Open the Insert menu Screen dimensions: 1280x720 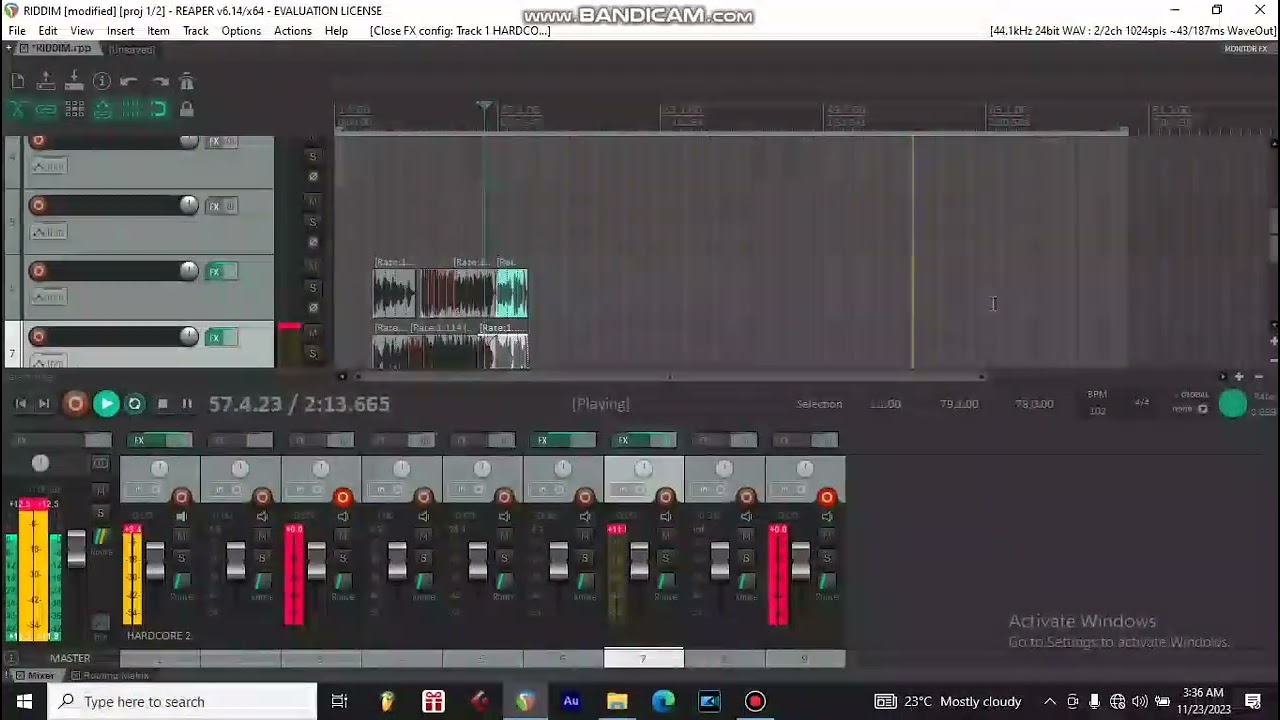[x=120, y=31]
